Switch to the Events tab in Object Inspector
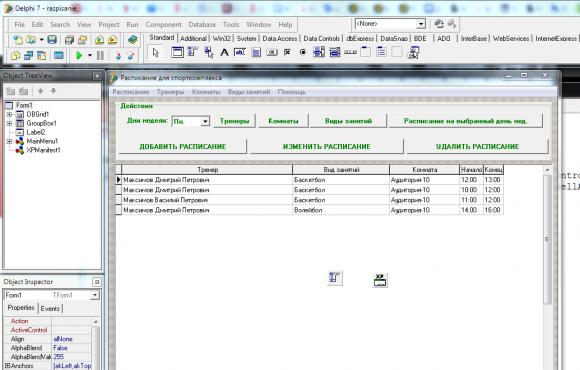This screenshot has height=370, width=580. (x=50, y=309)
